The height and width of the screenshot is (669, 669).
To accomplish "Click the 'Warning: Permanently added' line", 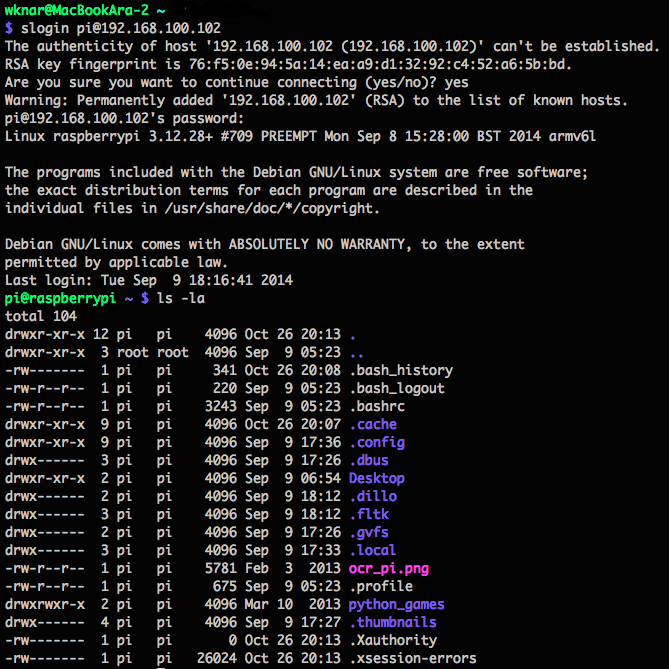I will (x=316, y=100).
